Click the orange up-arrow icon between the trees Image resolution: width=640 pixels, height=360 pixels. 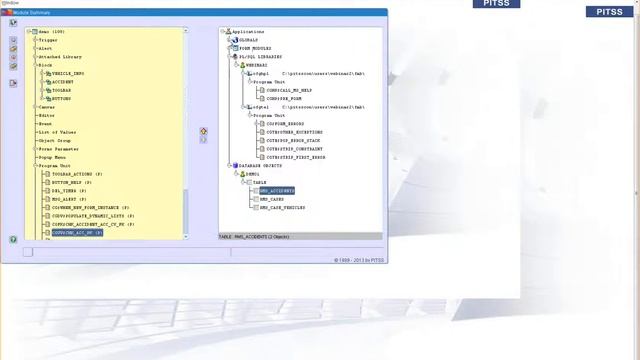(204, 131)
